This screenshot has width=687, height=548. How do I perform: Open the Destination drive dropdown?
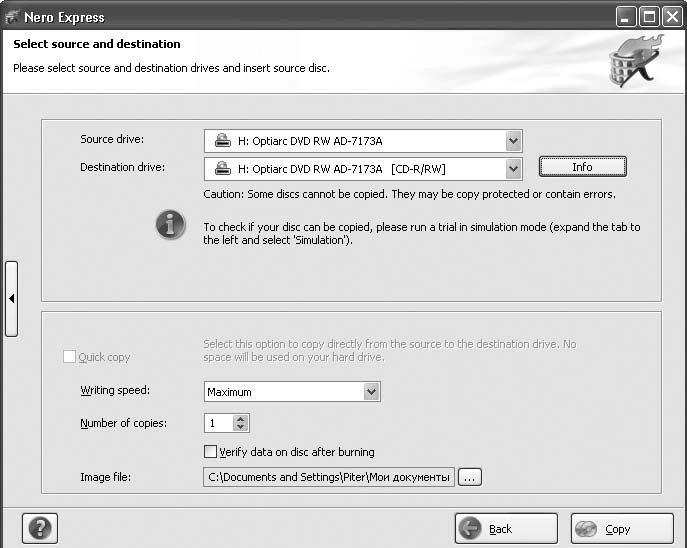coord(513,168)
